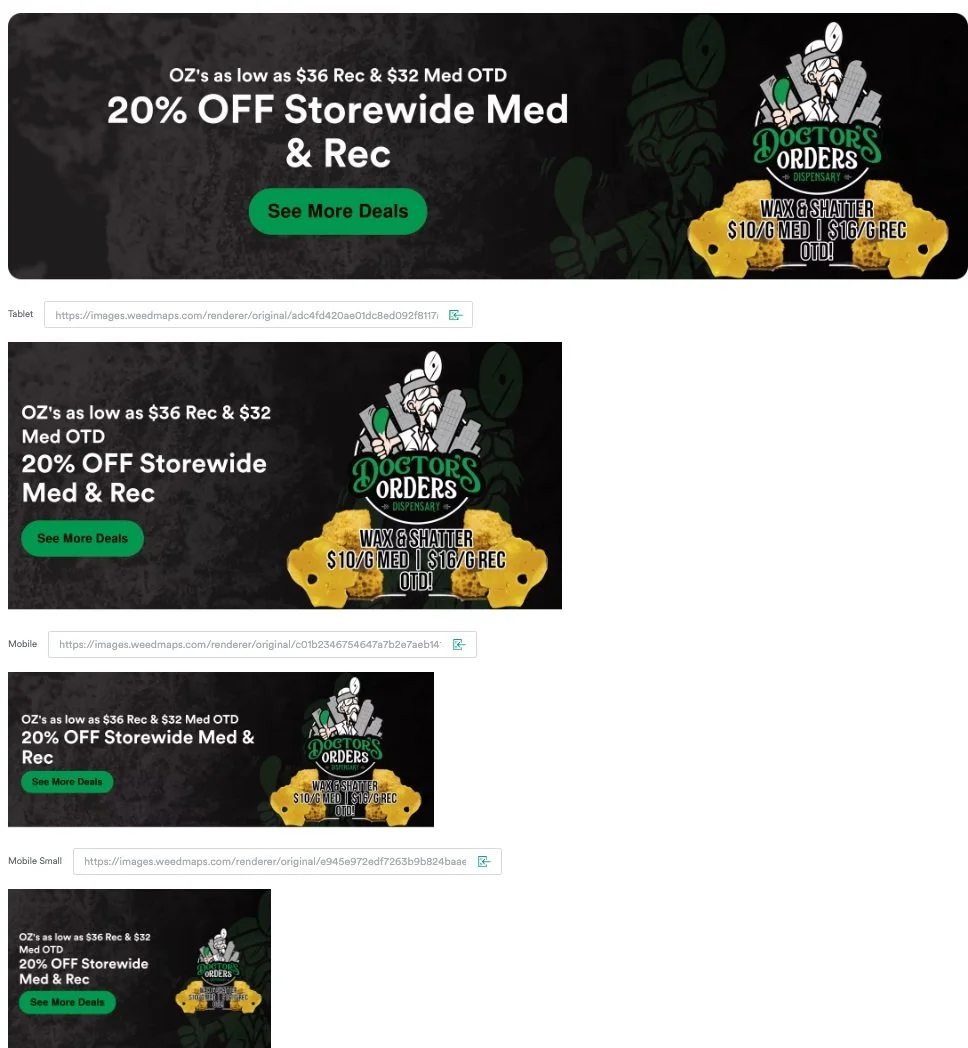Click See More Deals in mobile small banner
Screen dimensions: 968x1048
coord(67,1002)
